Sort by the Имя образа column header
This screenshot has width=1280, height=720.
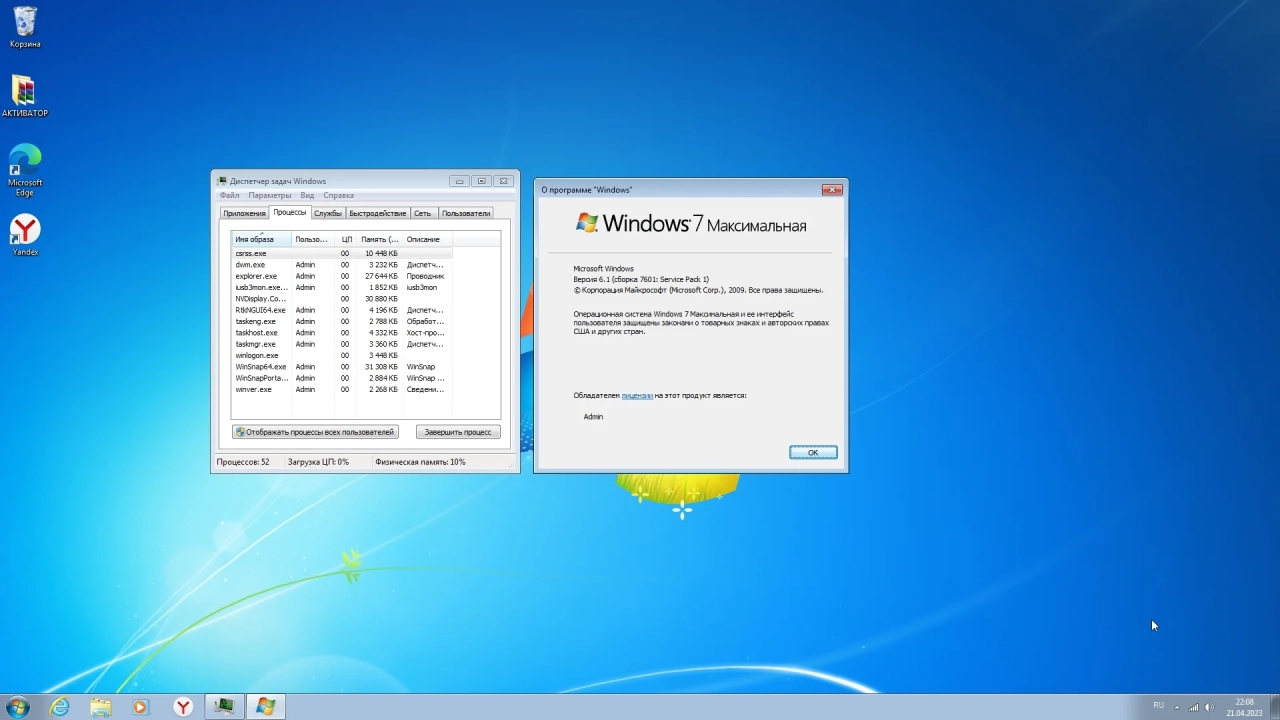[x=262, y=240]
